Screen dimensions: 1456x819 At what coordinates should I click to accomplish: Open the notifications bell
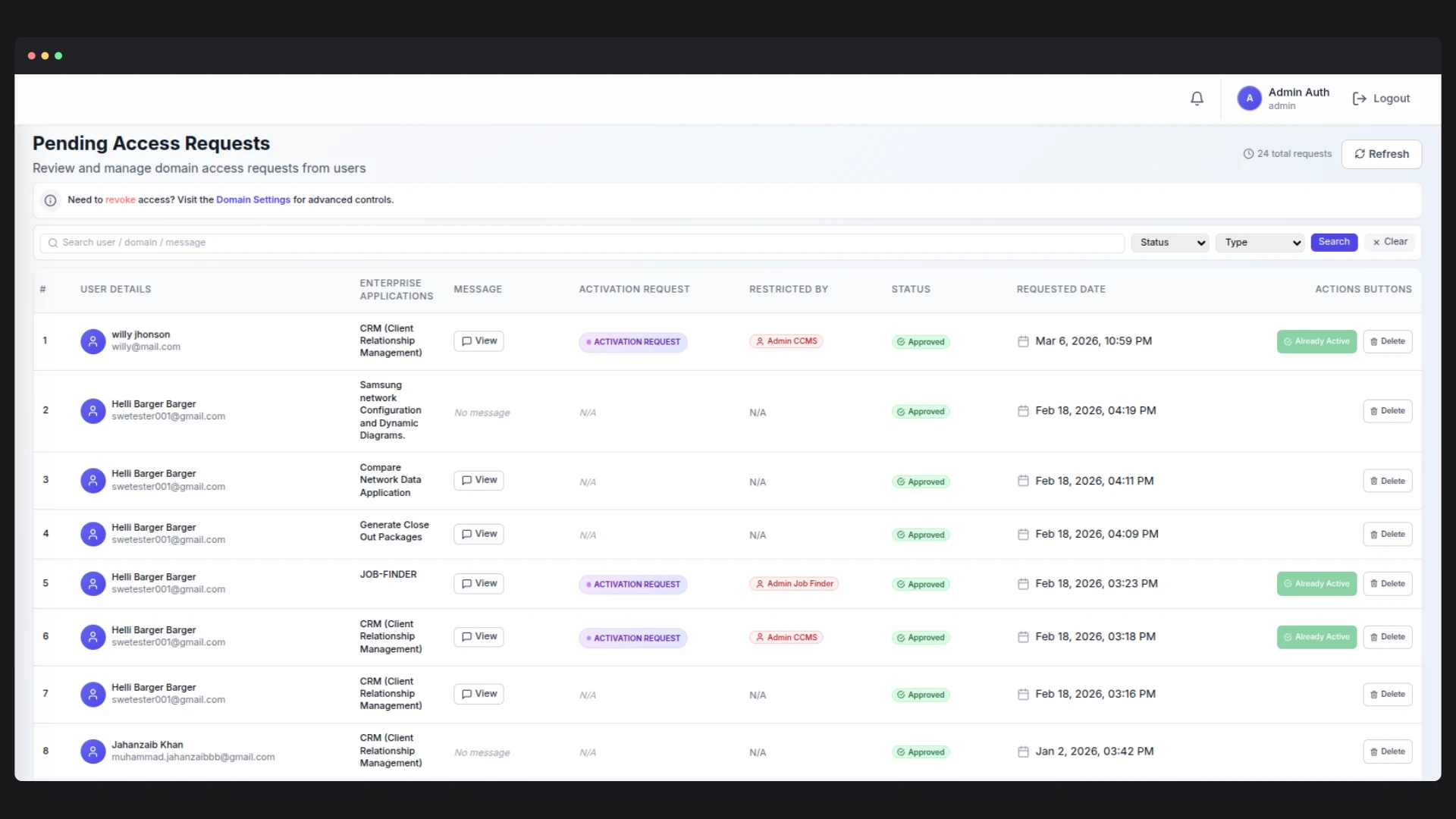click(x=1197, y=99)
